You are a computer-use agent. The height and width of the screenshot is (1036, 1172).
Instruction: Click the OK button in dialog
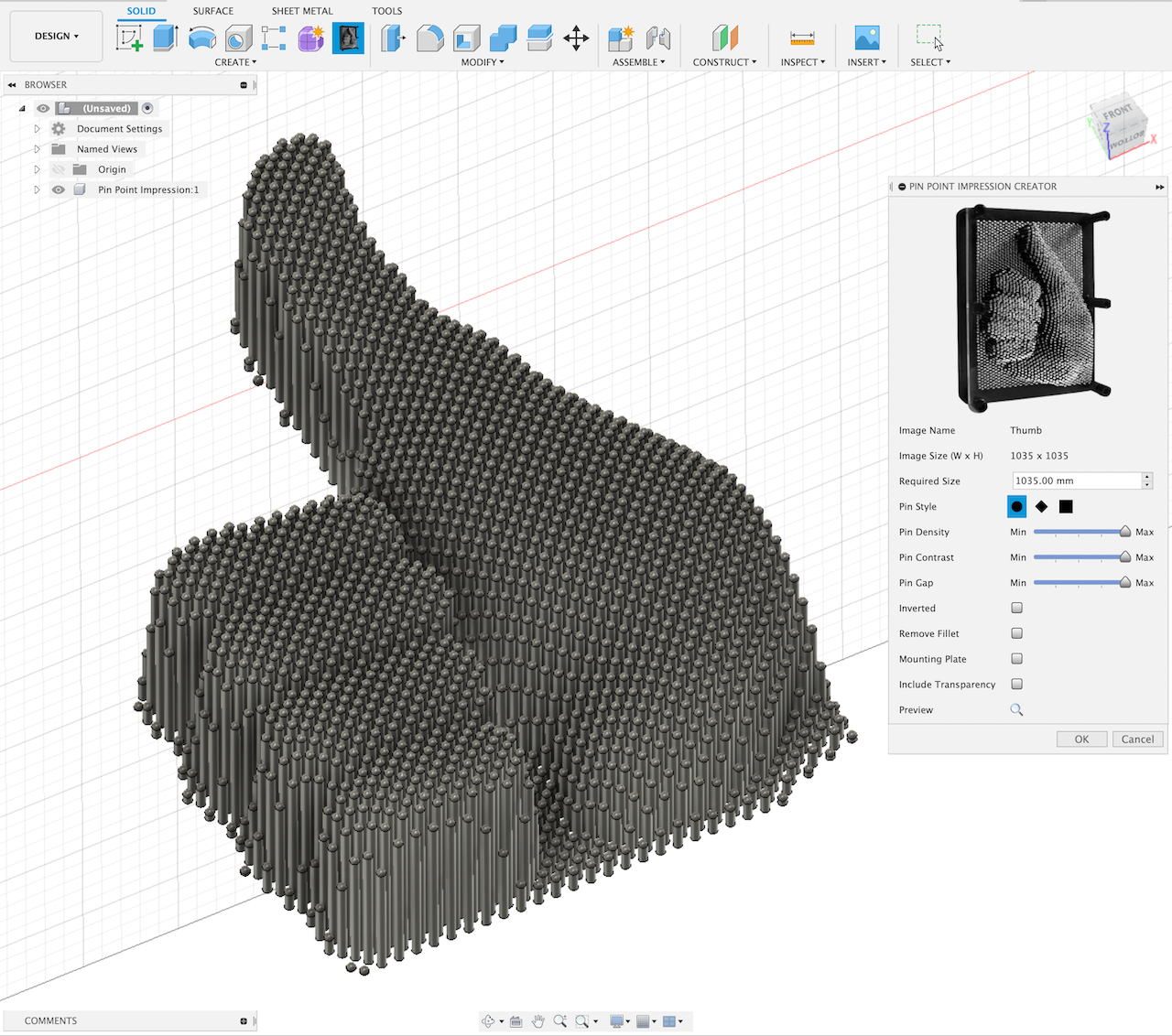pyautogui.click(x=1081, y=739)
